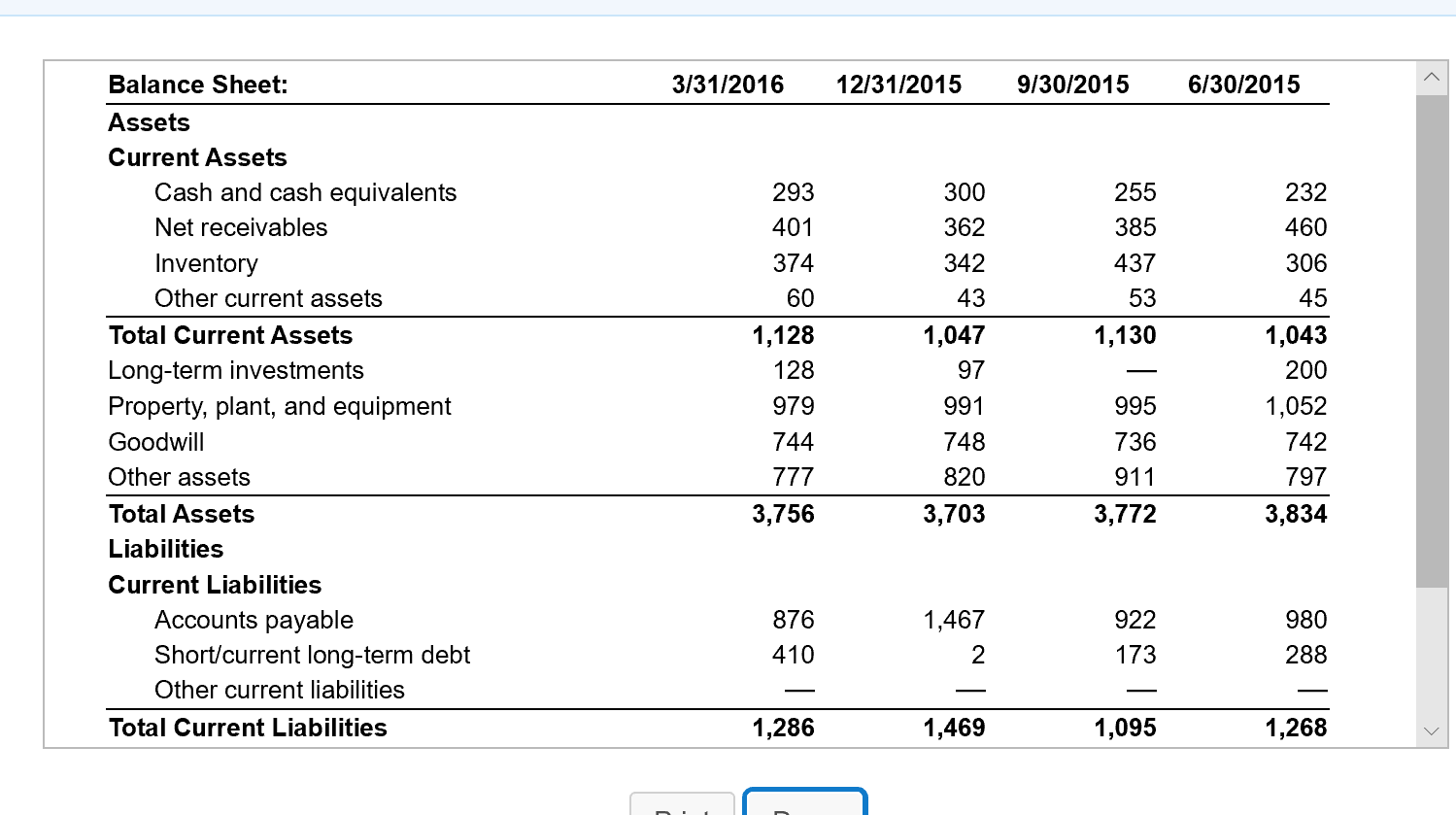Click the 'Long-term investments' row label

(236, 370)
